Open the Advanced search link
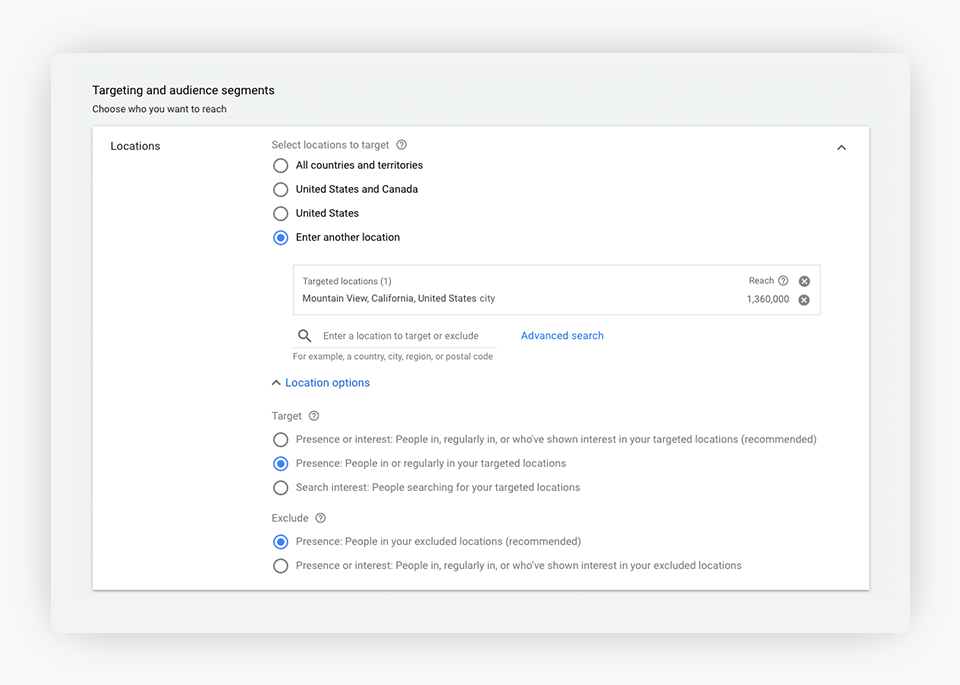Screen dimensions: 960x685 [562, 336]
